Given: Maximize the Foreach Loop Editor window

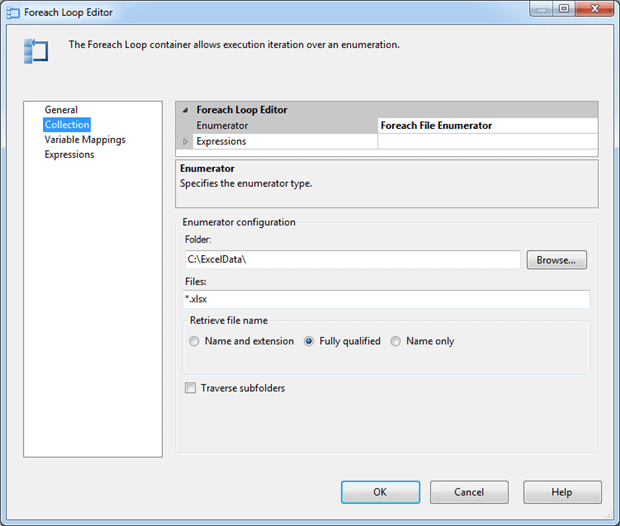Looking at the screenshot, I should pyautogui.click(x=564, y=9).
